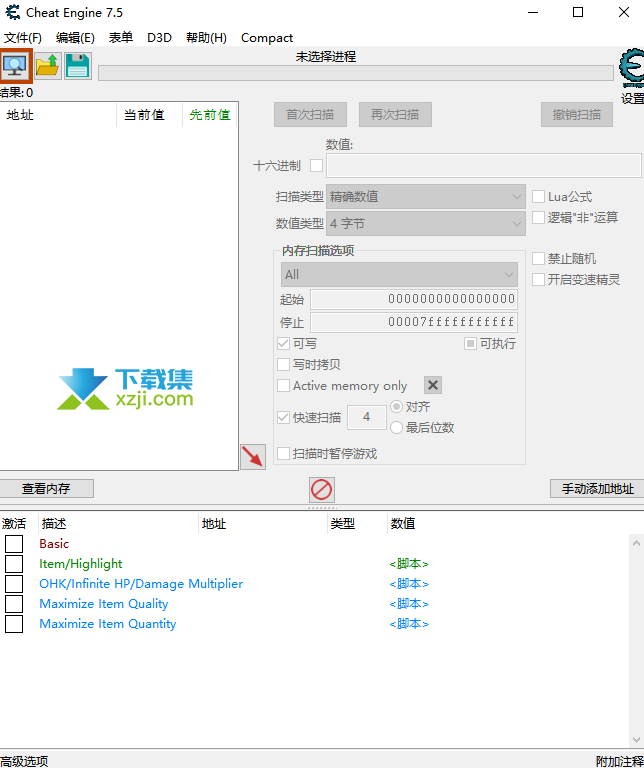Click the 数值 value input field

[483, 166]
